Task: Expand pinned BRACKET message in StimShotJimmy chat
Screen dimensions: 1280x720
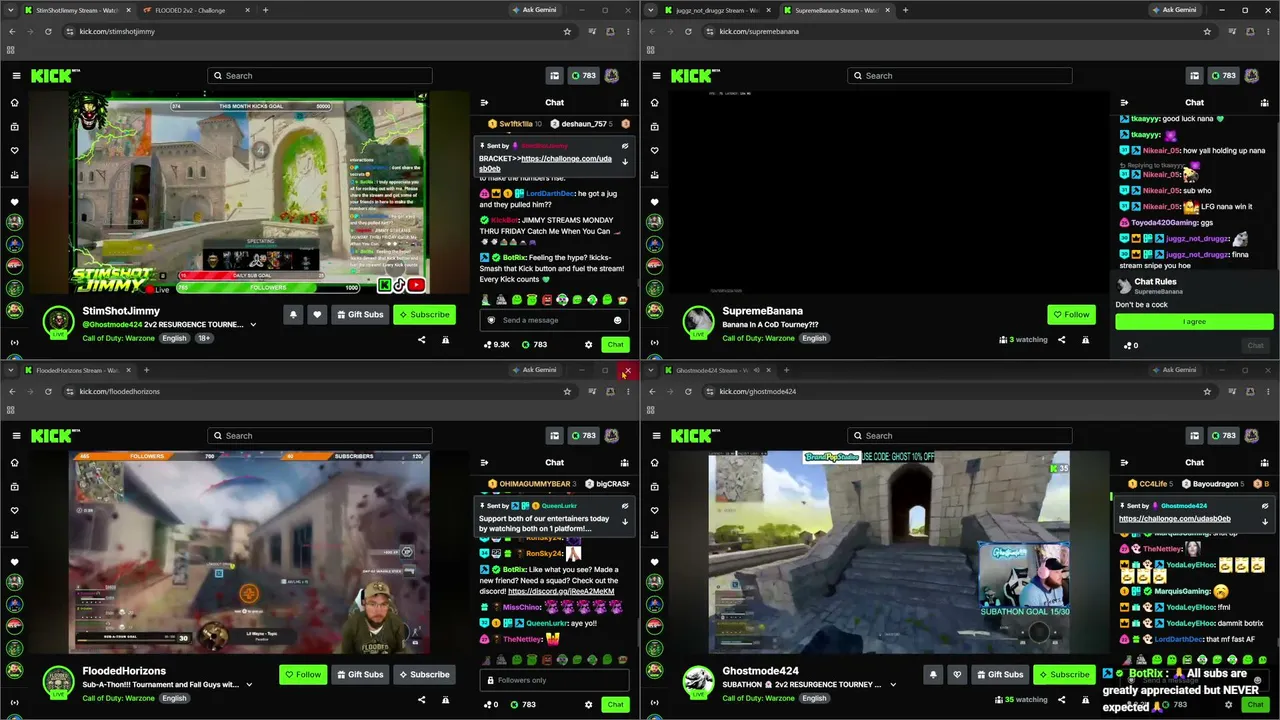Action: [625, 162]
